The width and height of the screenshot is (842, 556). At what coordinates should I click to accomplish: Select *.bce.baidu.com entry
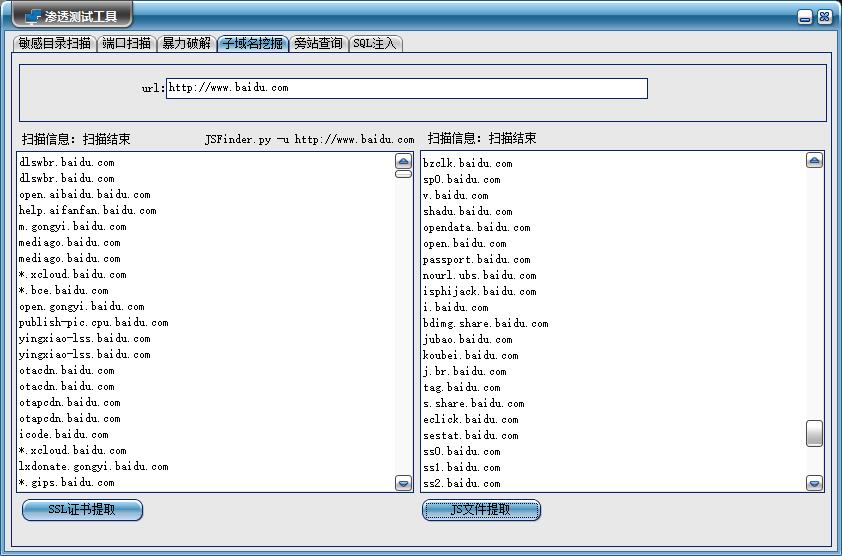coord(63,291)
